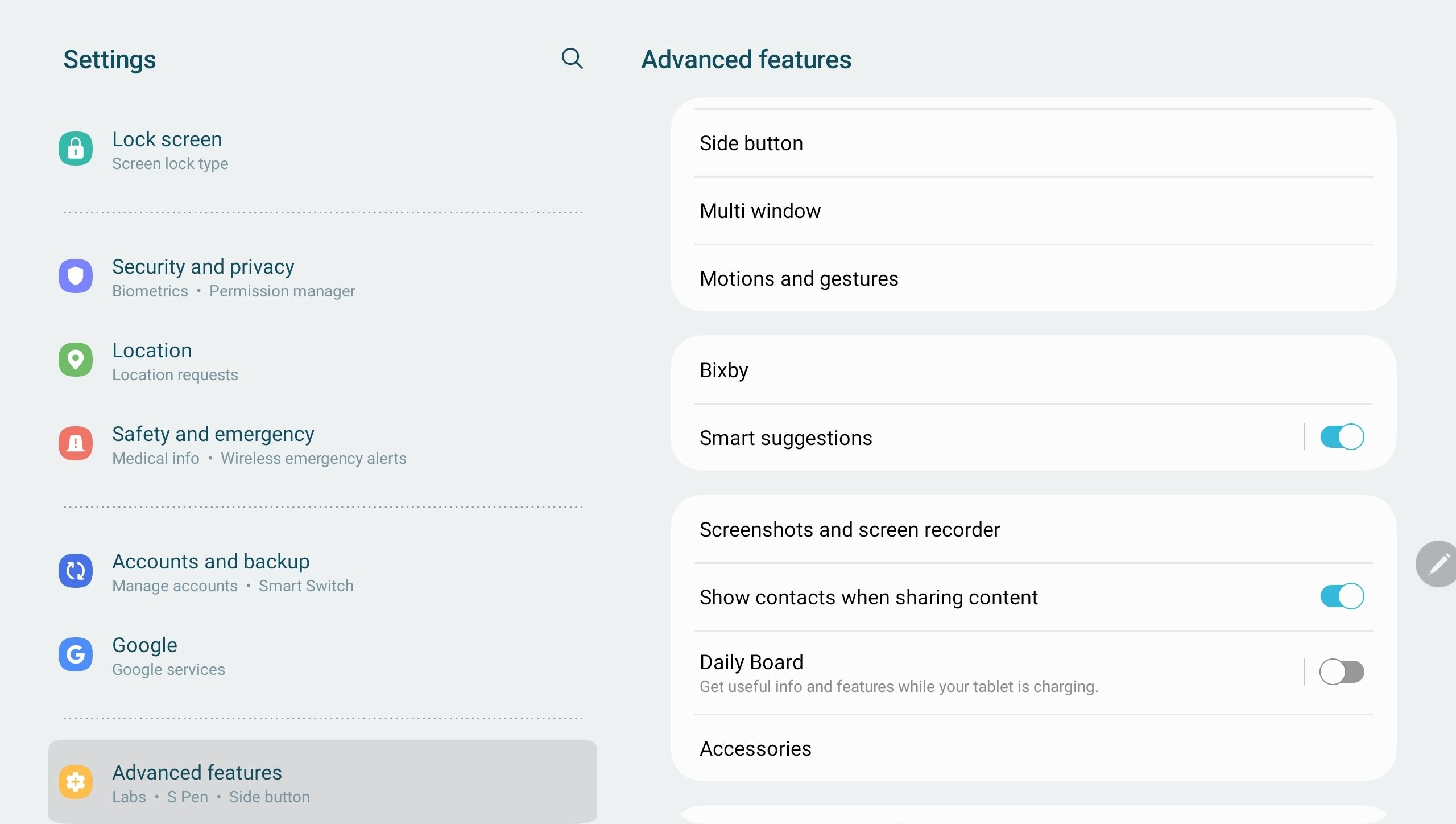Open Motions and gestures
Screen dimensions: 1456x824
coord(799,279)
